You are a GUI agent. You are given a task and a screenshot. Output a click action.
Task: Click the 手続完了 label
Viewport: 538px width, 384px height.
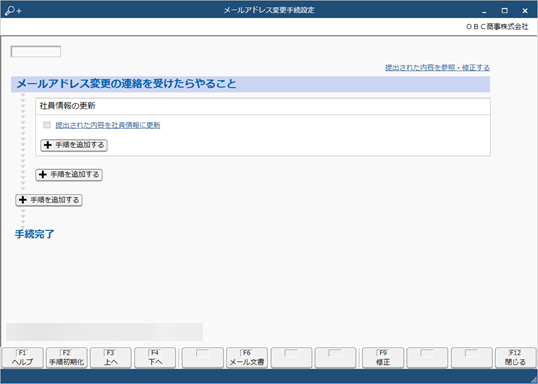tap(35, 234)
